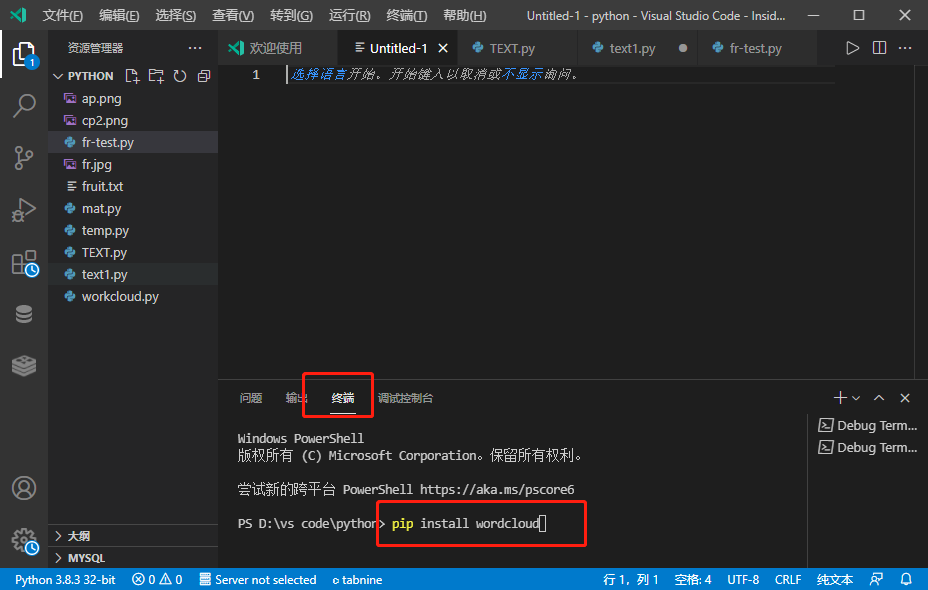Run the code with the play button
Screen dimensions: 928x590
tap(852, 47)
